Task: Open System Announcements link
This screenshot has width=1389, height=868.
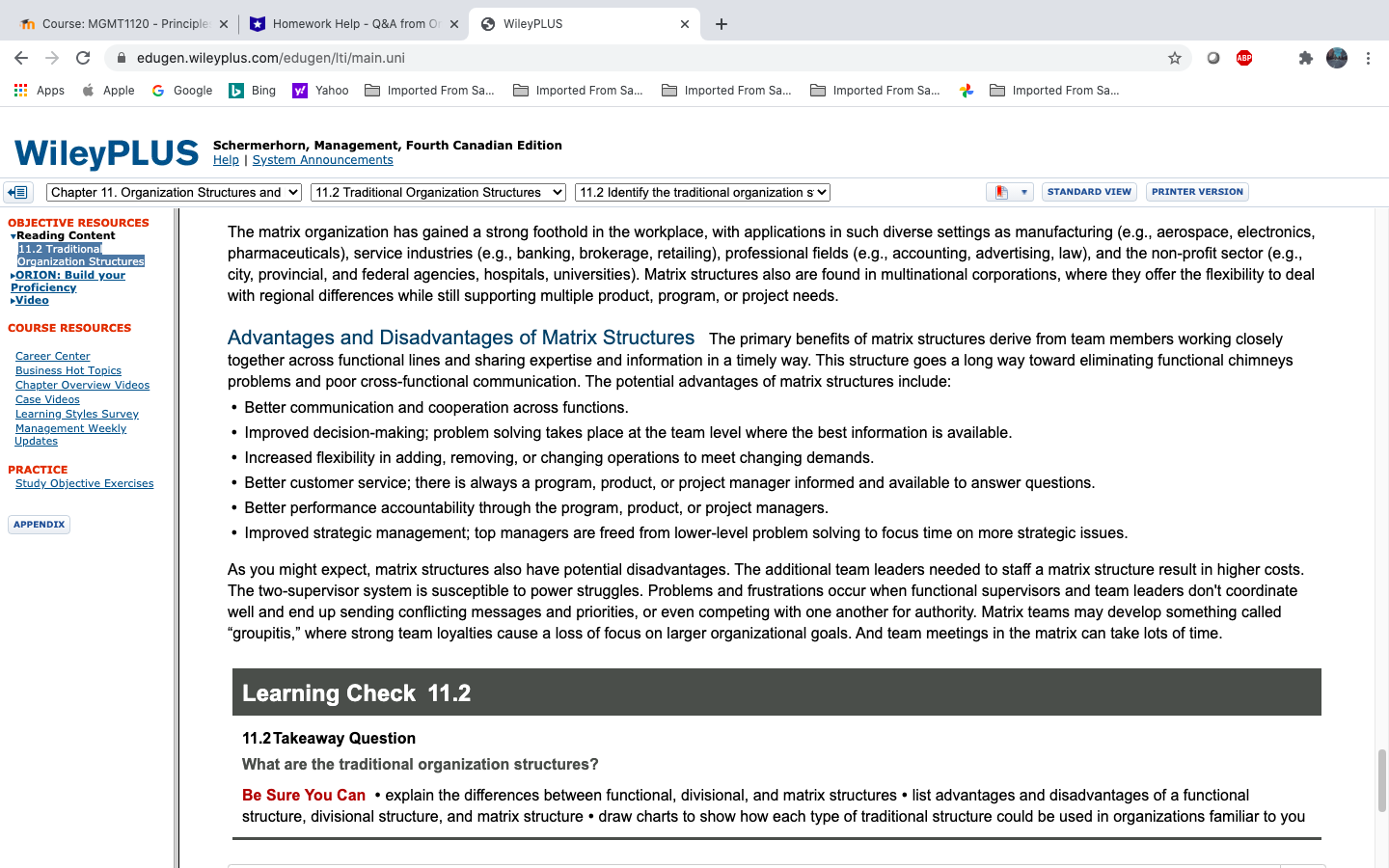Action: point(322,160)
